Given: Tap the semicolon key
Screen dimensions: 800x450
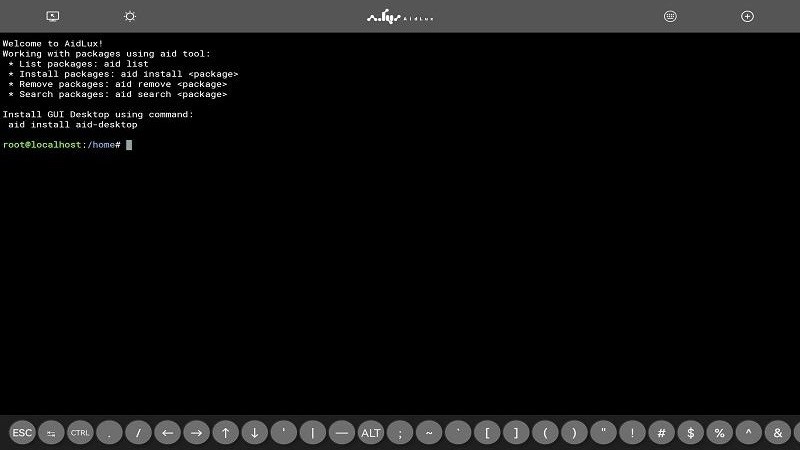Looking at the screenshot, I should click(x=400, y=433).
